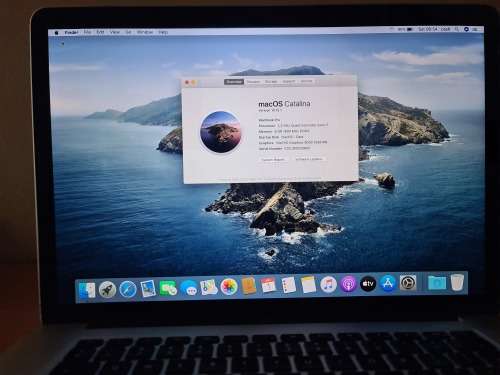Open the Help menu
The image size is (500, 375).
[163, 32]
